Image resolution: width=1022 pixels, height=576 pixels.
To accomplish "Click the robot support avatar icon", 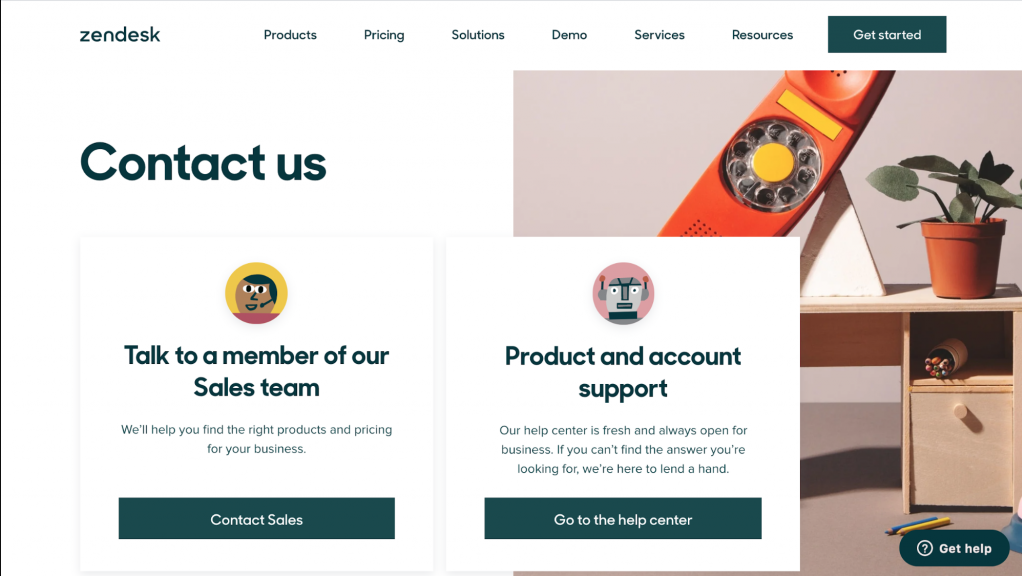I will tap(623, 293).
